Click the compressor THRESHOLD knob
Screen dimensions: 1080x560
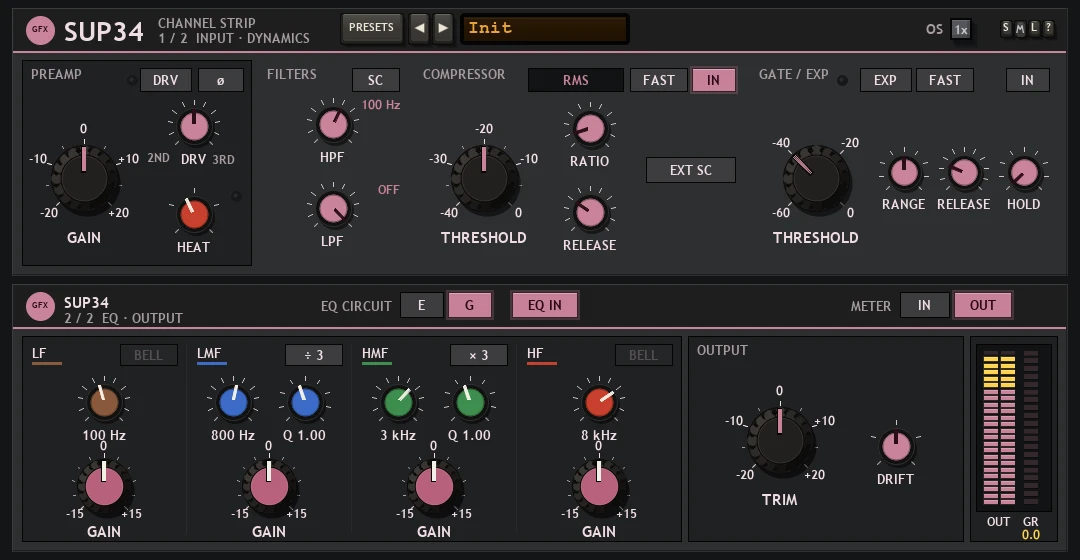point(484,179)
